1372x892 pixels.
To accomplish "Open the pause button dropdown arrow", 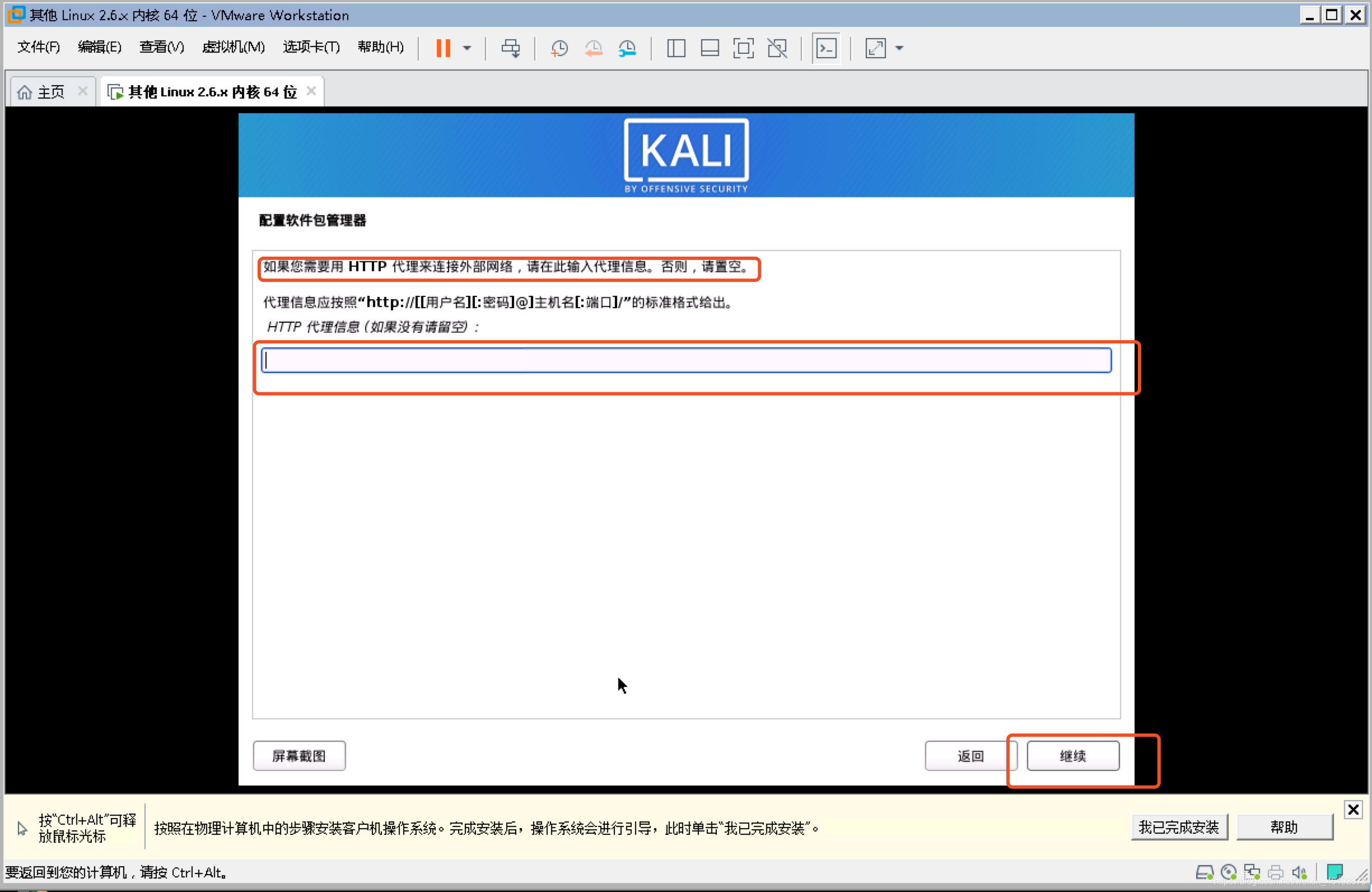I will pyautogui.click(x=468, y=48).
